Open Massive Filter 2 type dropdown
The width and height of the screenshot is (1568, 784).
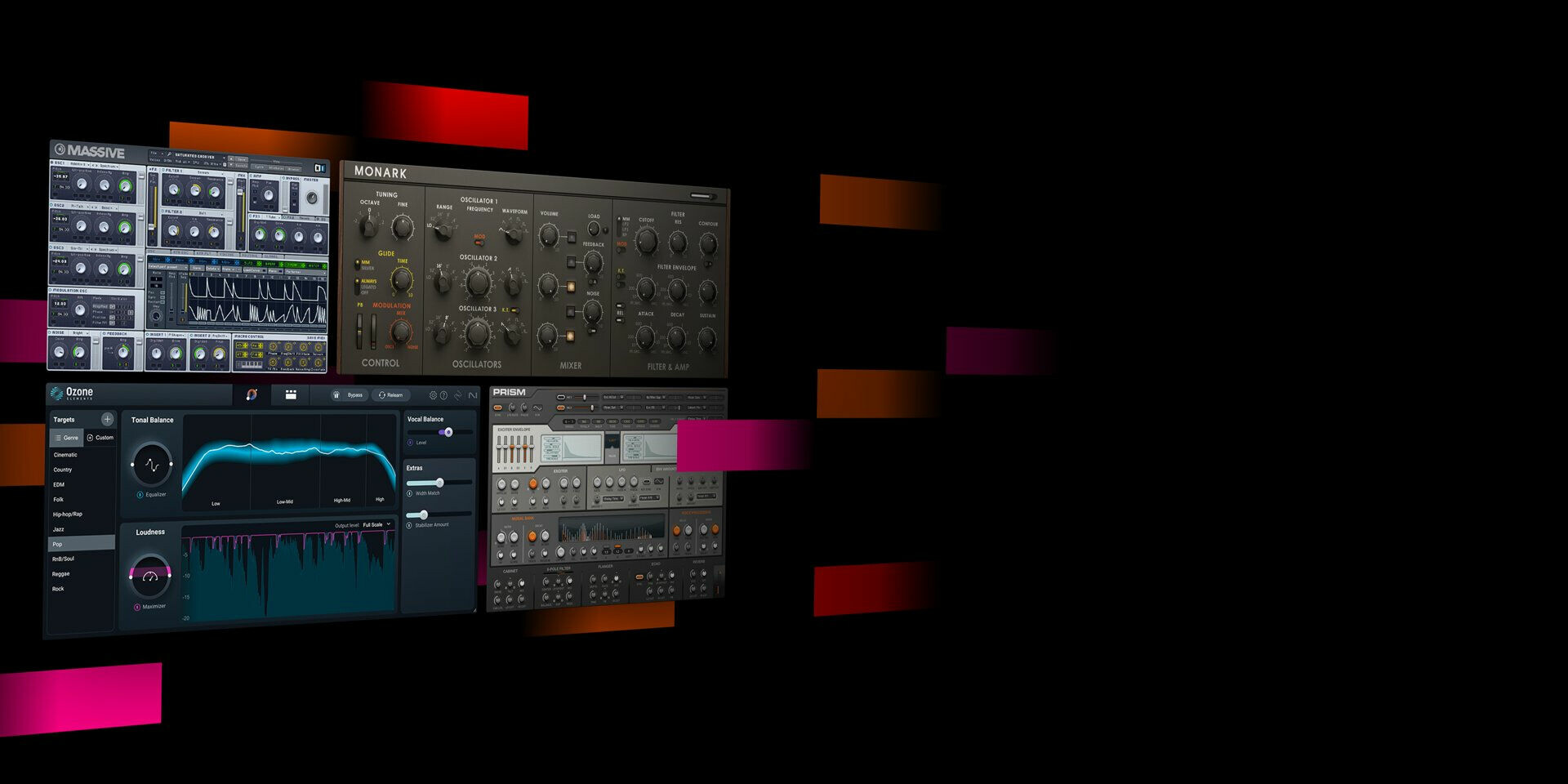point(207,213)
